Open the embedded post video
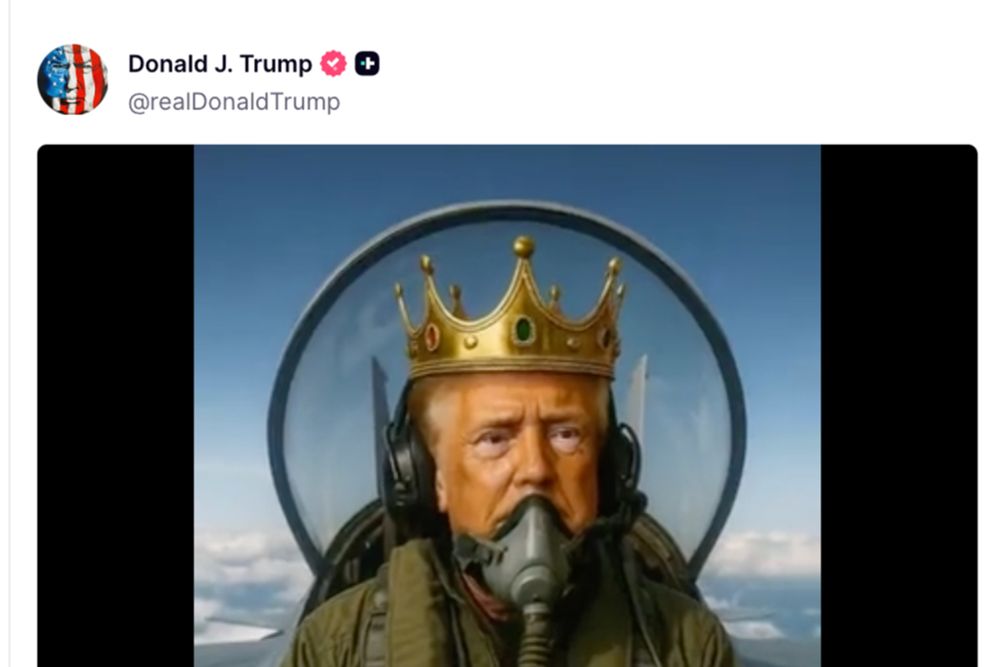1000x667 pixels. click(x=507, y=406)
